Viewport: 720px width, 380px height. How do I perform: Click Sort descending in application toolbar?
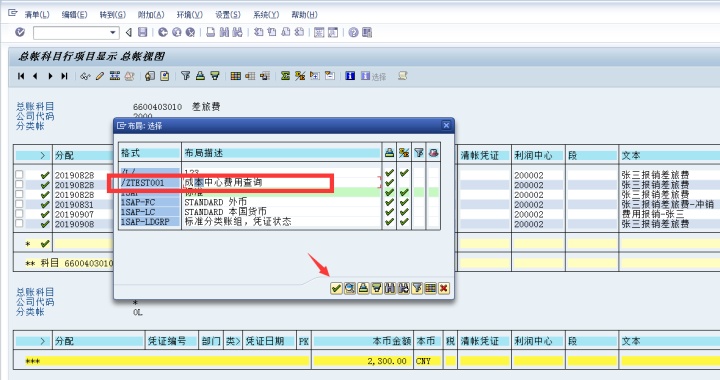coord(215,76)
